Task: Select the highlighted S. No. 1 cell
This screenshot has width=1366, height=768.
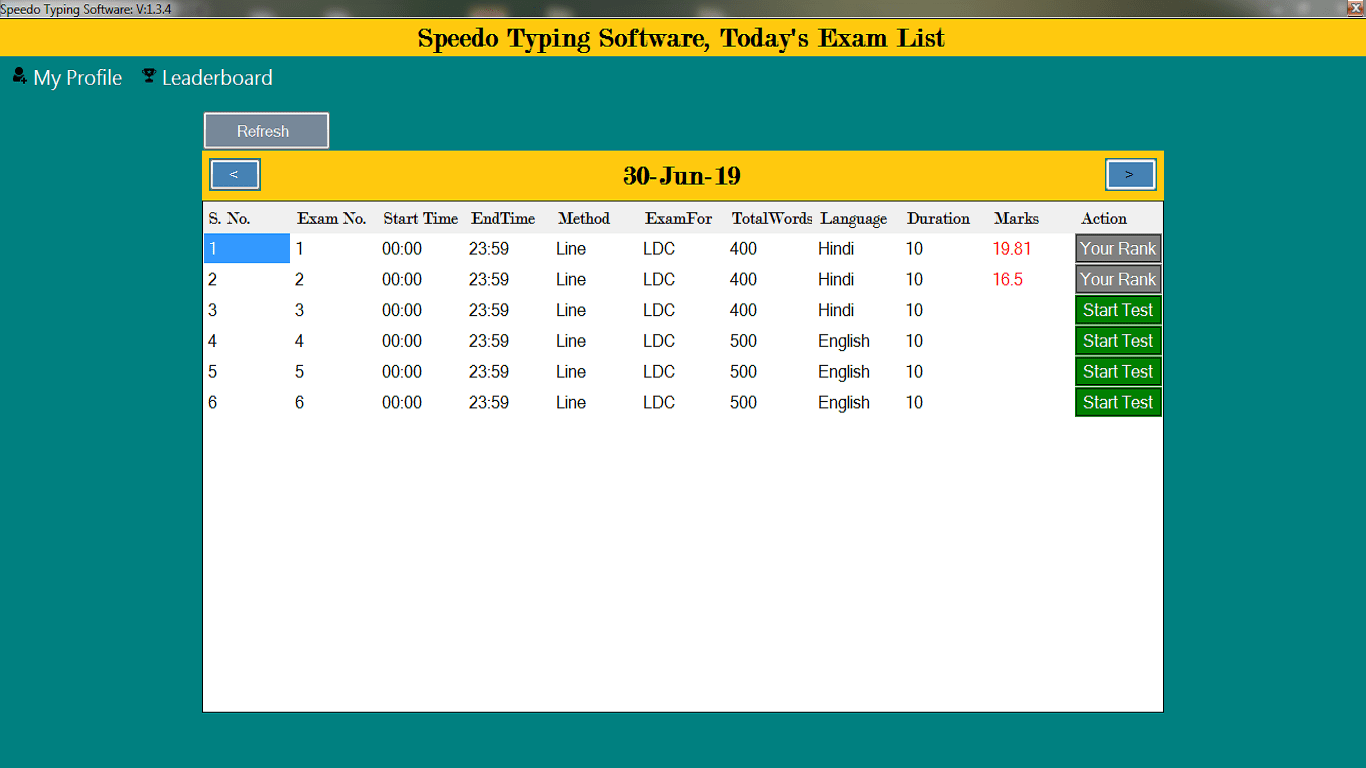Action: tap(246, 249)
